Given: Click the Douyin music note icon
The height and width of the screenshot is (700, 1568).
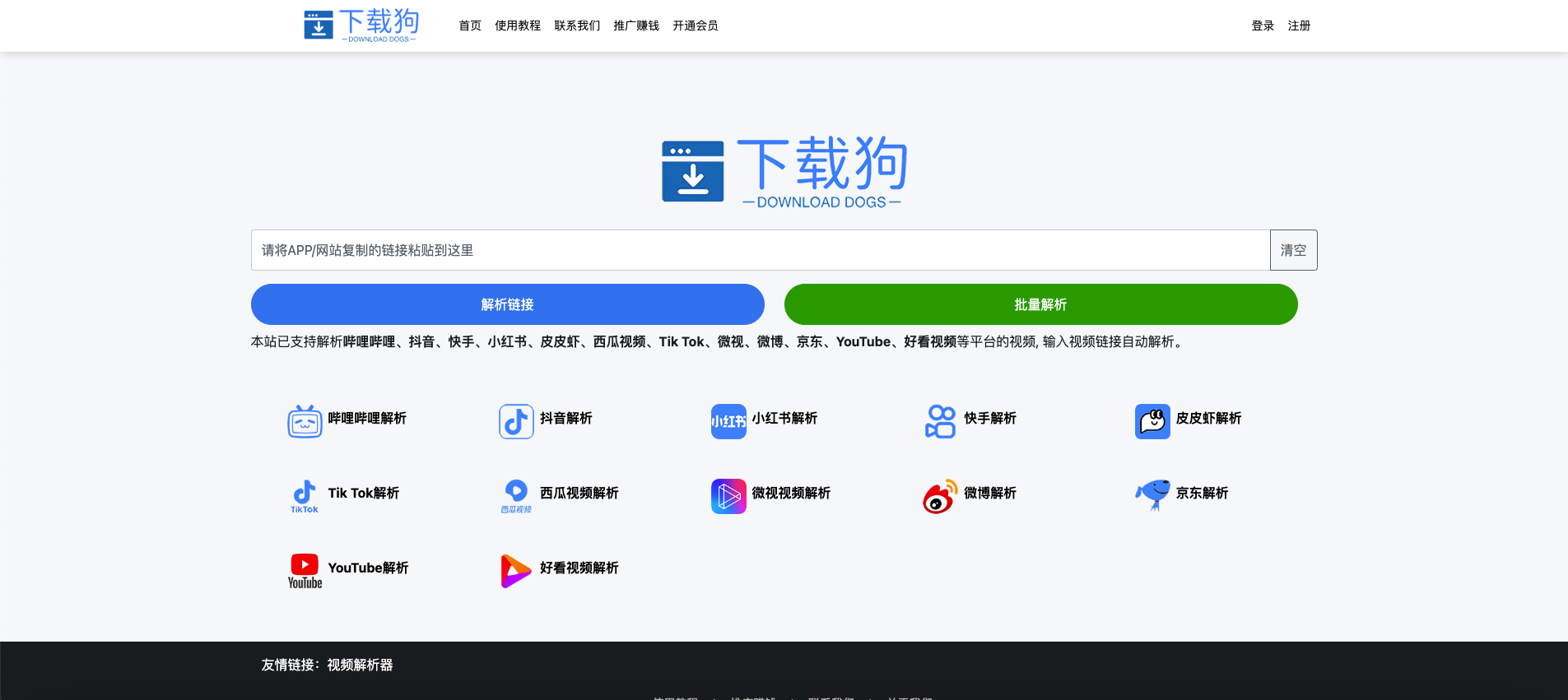Looking at the screenshot, I should (516, 421).
